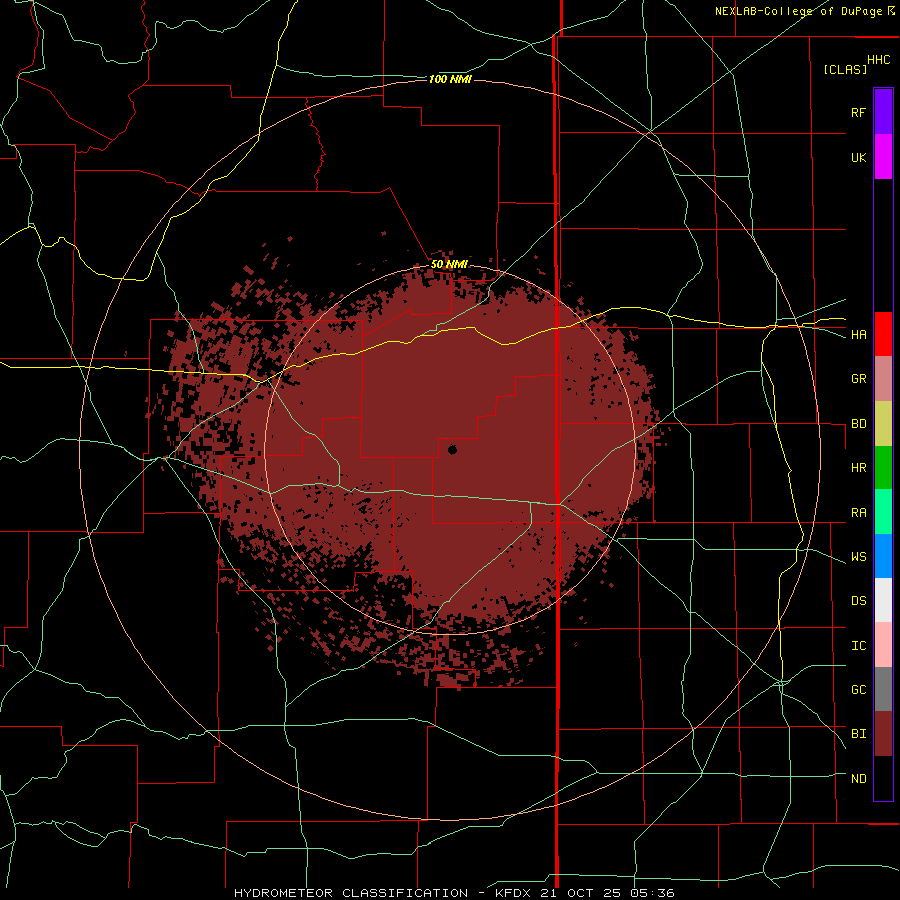Click the HR legend label

tap(858, 468)
